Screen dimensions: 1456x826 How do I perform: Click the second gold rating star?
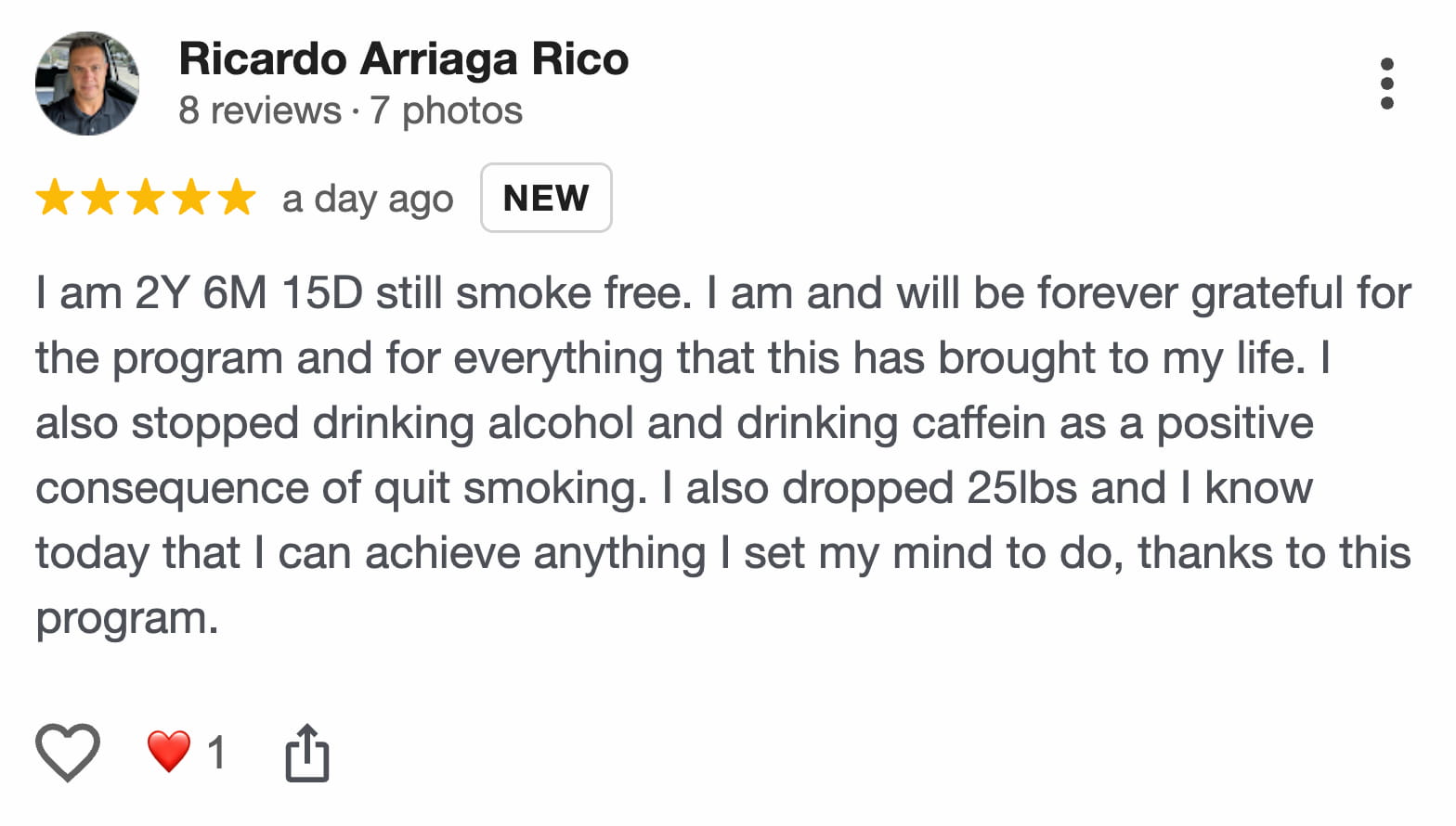[x=100, y=198]
